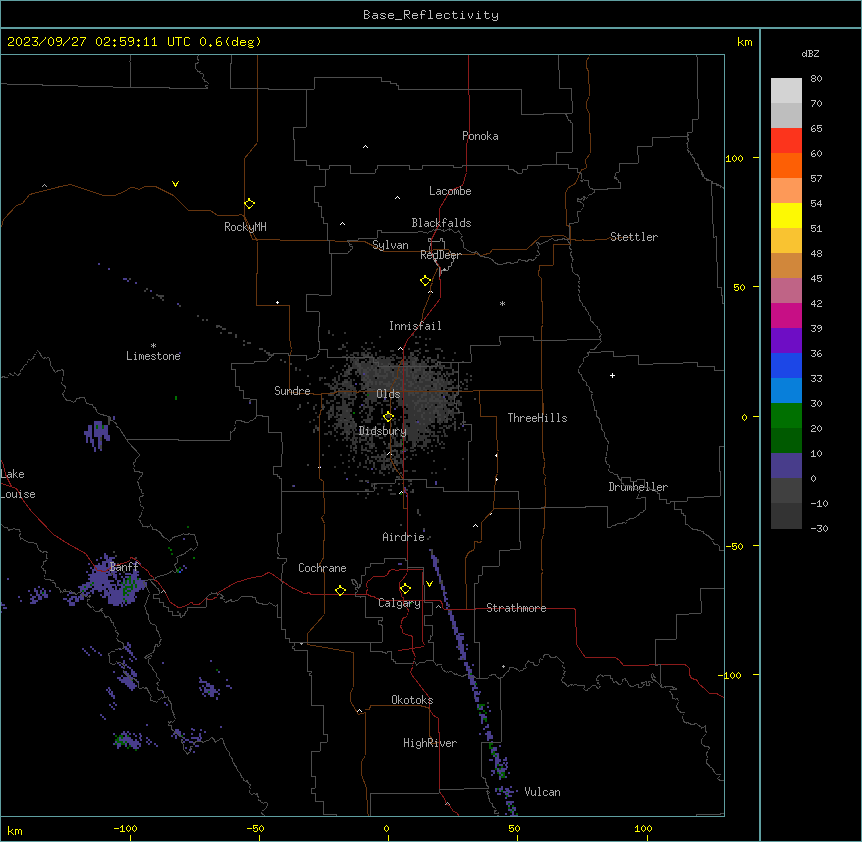Click the yellow diamond marker above Calgary label

[x=405, y=589]
